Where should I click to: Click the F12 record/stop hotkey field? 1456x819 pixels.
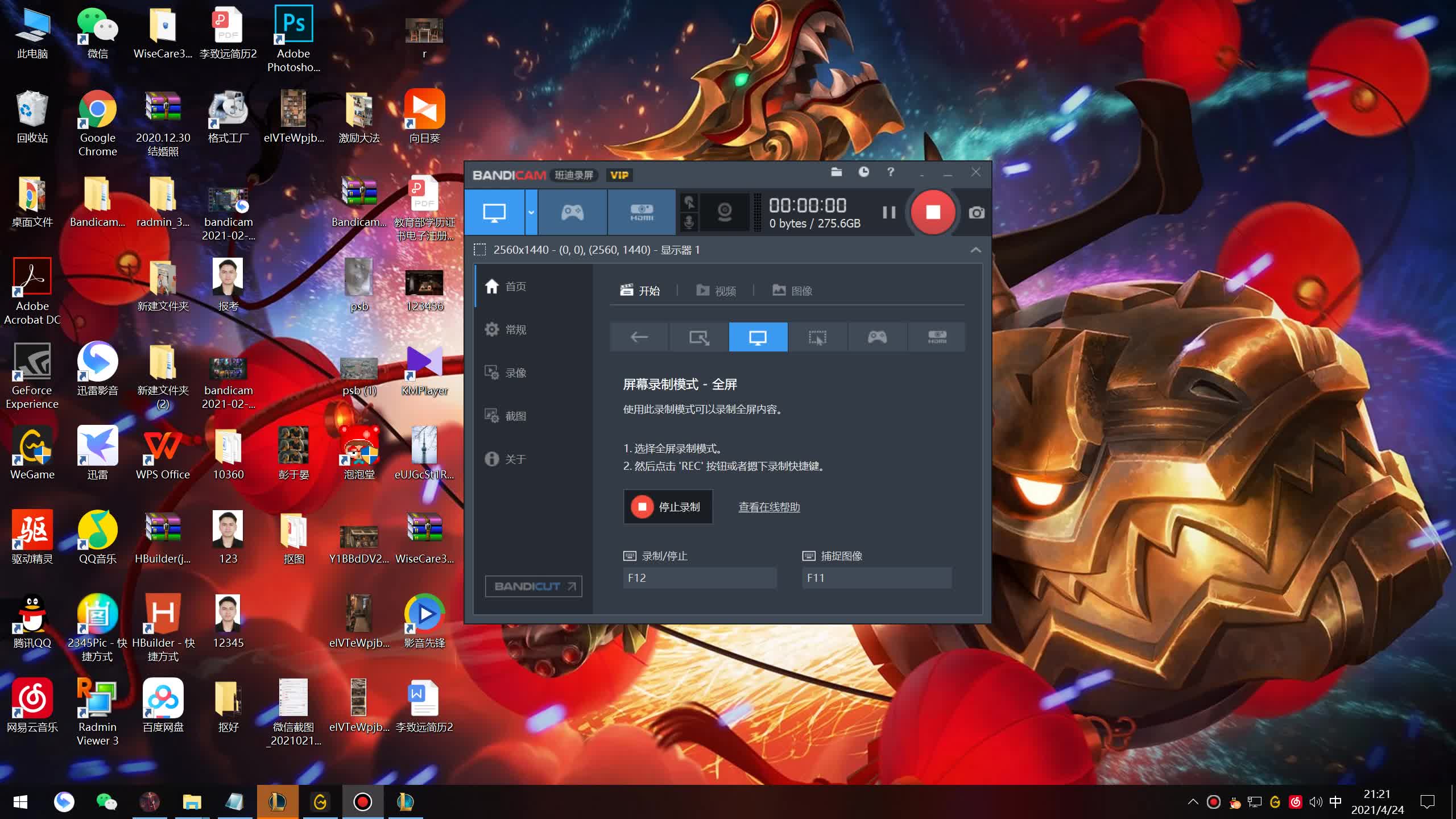(700, 578)
